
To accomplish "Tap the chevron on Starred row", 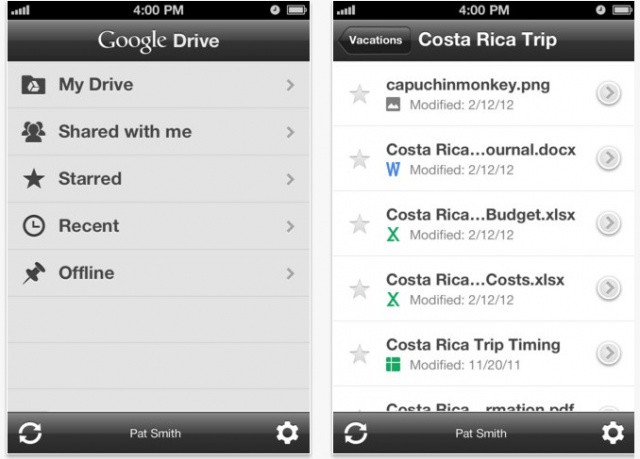I will click(290, 179).
